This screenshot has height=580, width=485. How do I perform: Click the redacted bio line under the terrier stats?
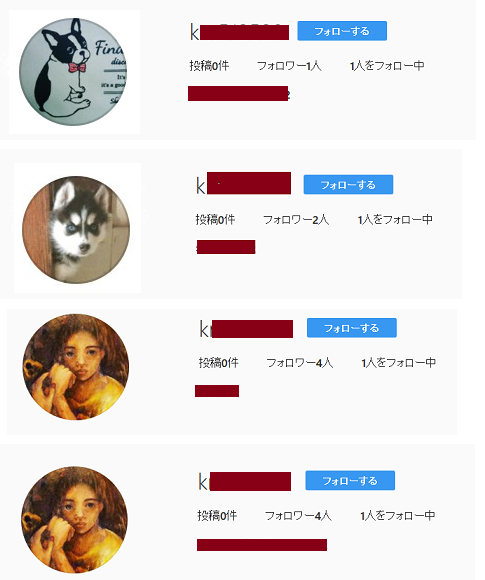point(239,94)
